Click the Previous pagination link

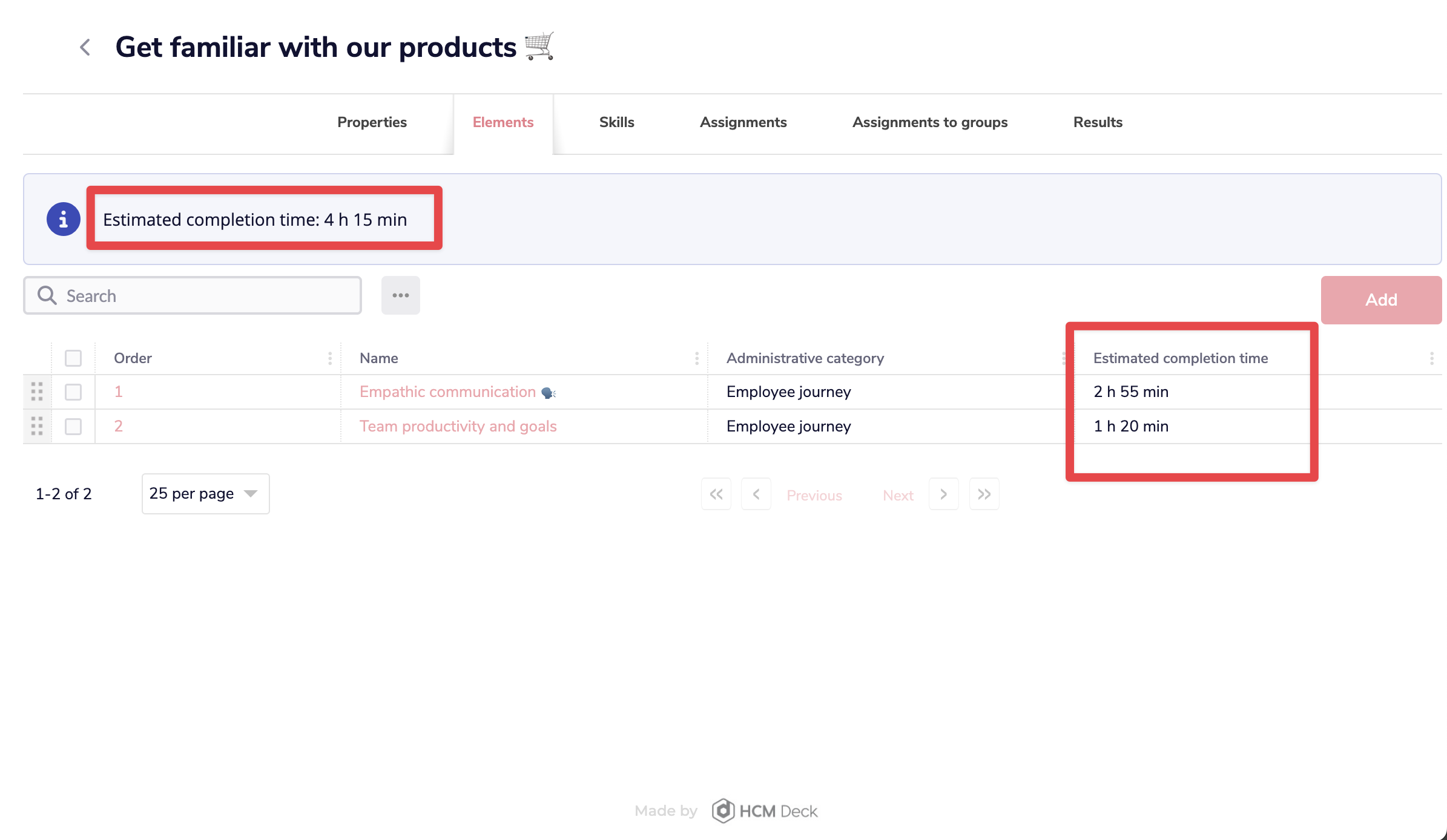[x=814, y=496]
